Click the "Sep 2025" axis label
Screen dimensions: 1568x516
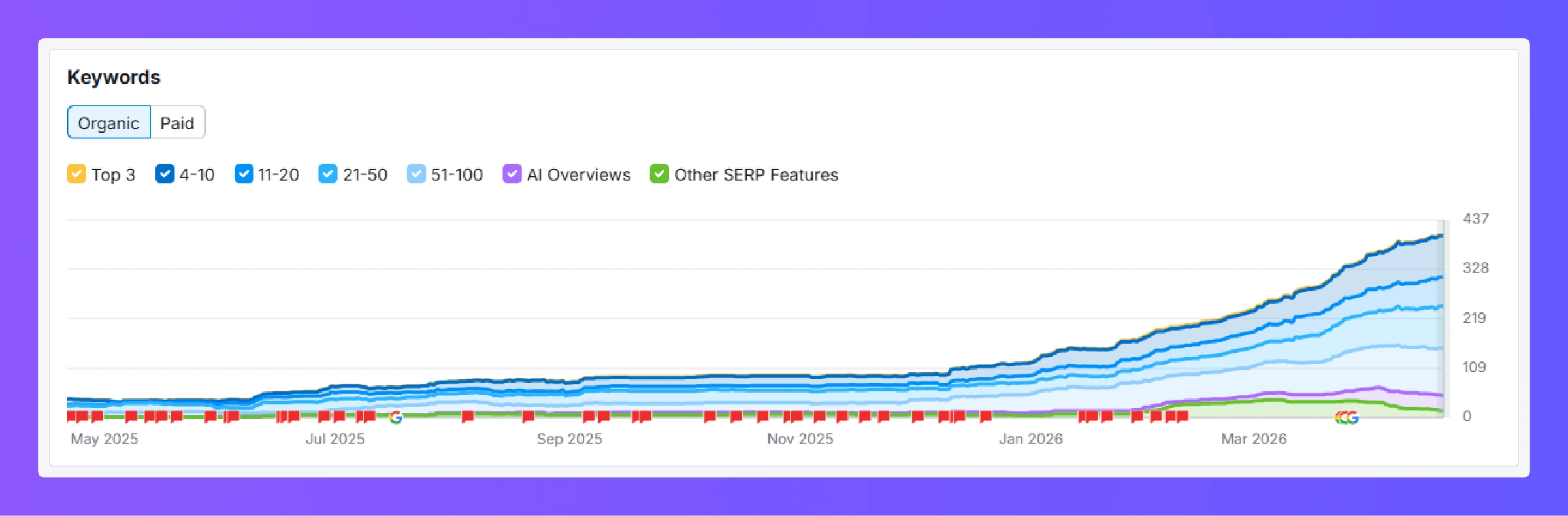[570, 439]
